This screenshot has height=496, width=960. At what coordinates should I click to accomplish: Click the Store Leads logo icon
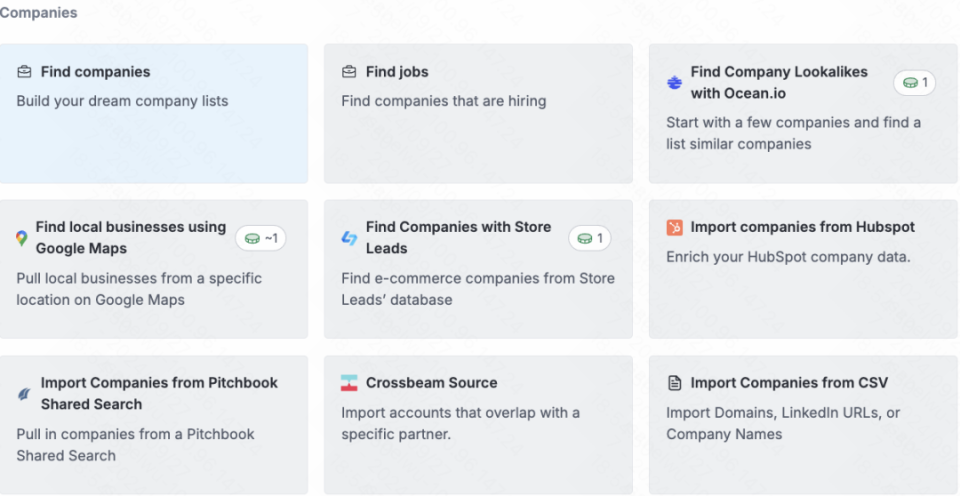click(x=349, y=238)
